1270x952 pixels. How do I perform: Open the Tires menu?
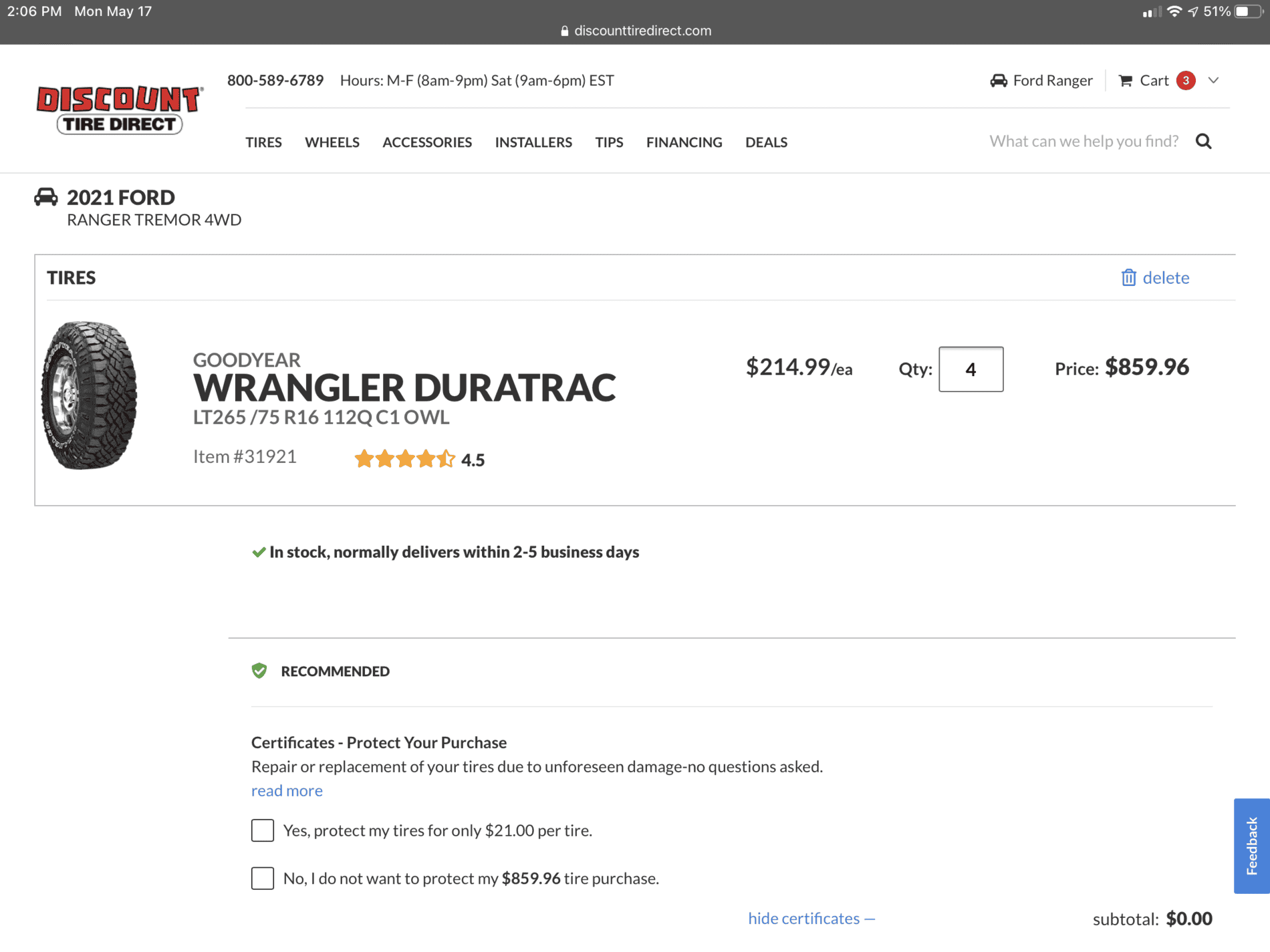point(263,142)
